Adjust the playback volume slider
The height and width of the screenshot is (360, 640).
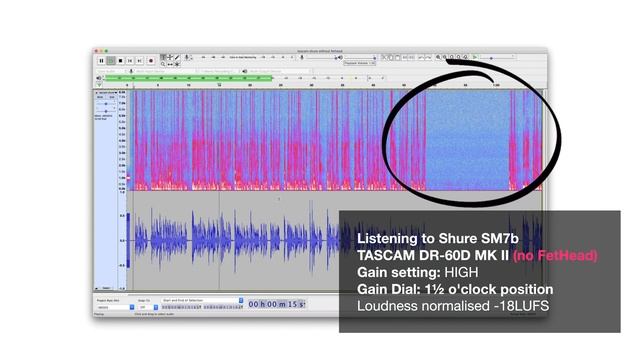tap(358, 58)
